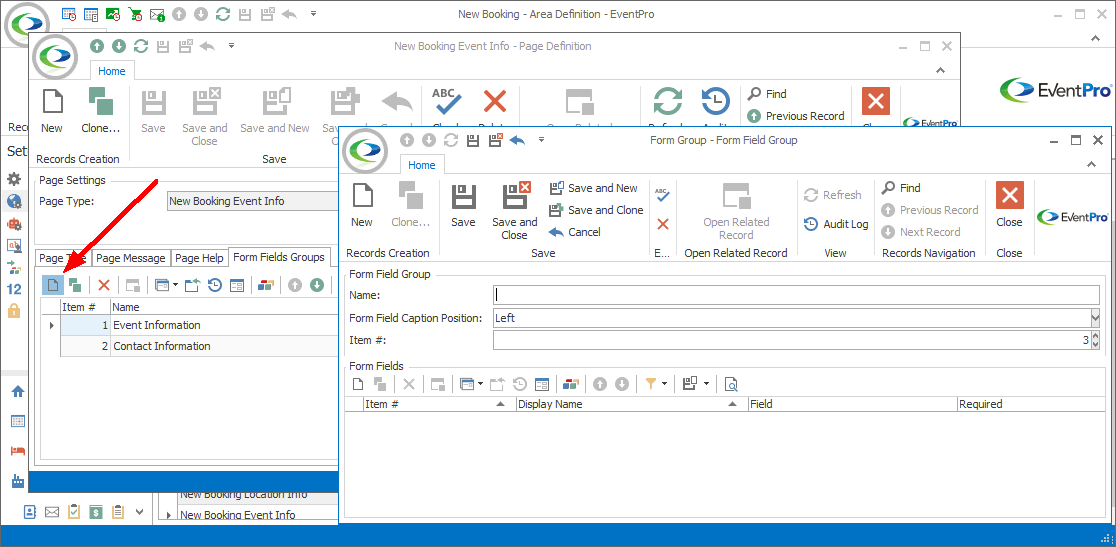
Task: Click the green dollar icon in bottom navigation bar
Action: click(x=96, y=511)
